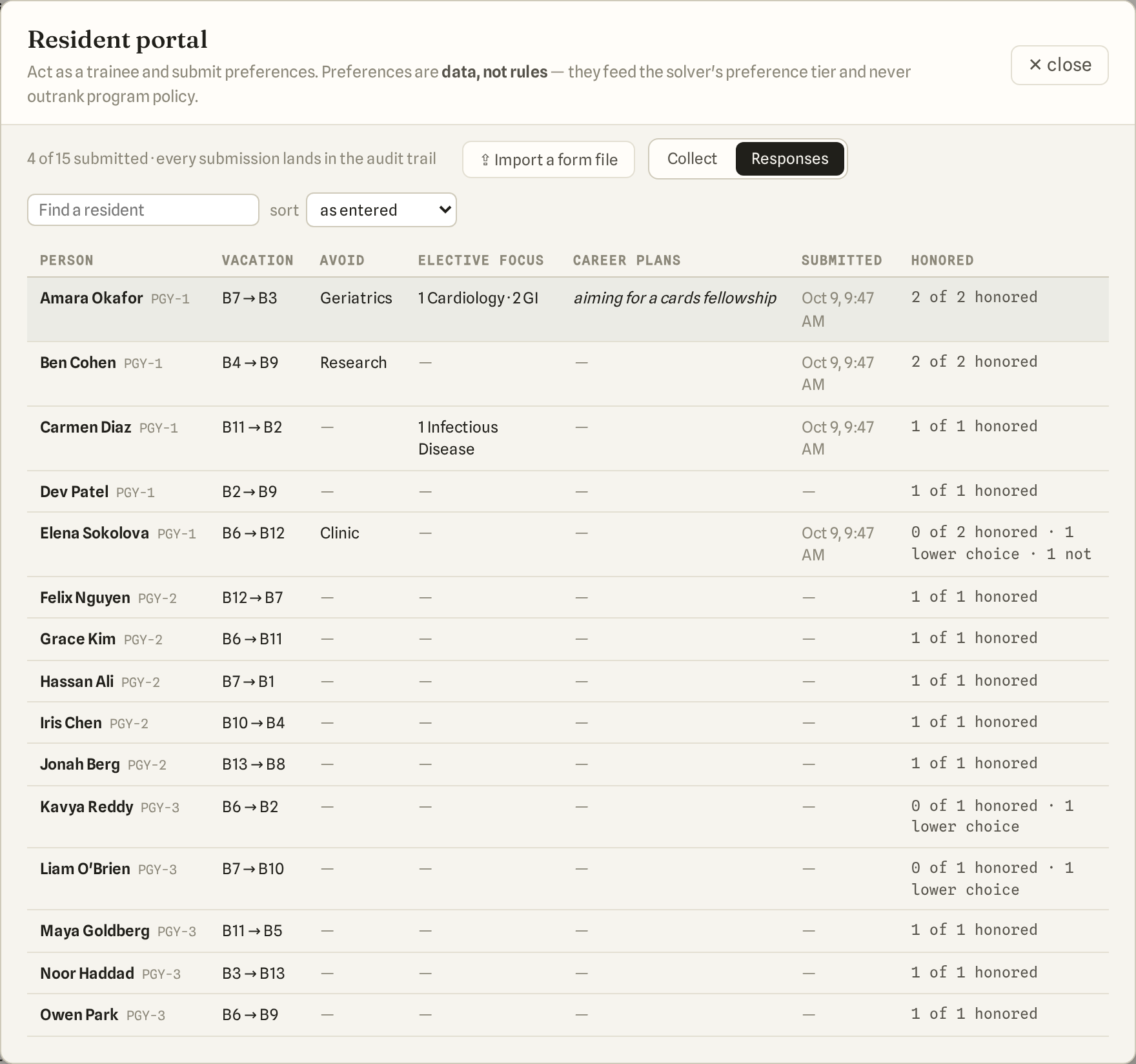Select Kavya Reddy's name
Image resolution: width=1136 pixels, height=1064 pixels.
point(86,806)
